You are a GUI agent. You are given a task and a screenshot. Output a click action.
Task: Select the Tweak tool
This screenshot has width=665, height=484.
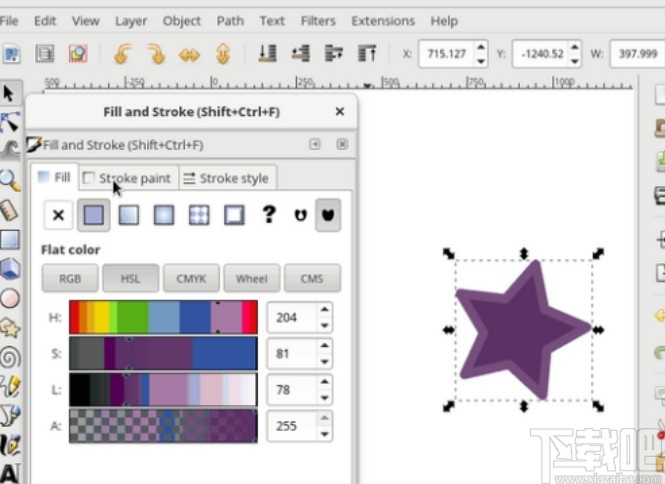9,150
